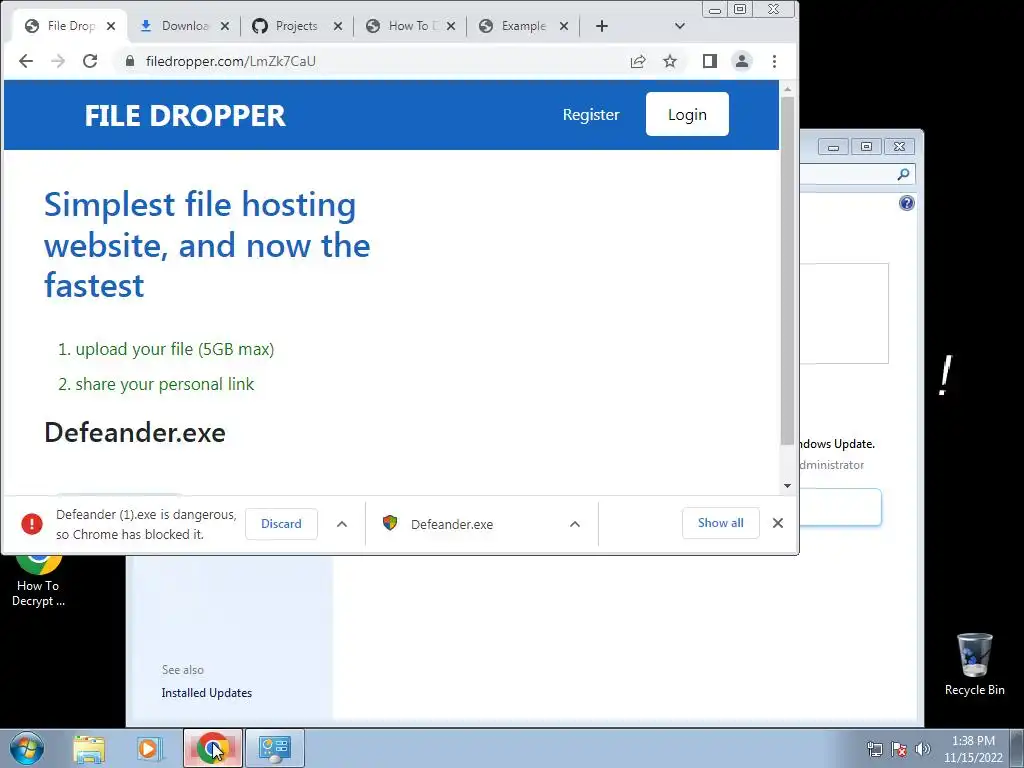Image resolution: width=1024 pixels, height=768 pixels.
Task: Close the downloads bar
Action: [778, 523]
